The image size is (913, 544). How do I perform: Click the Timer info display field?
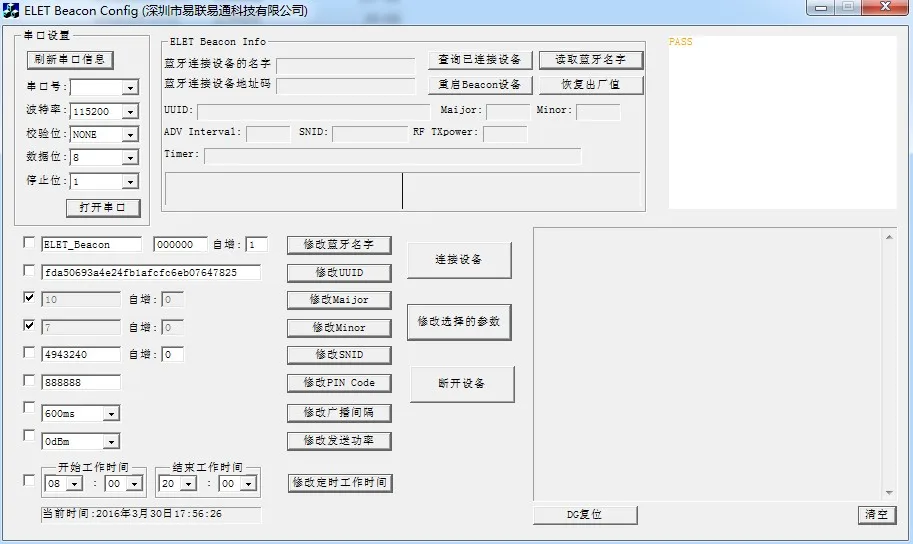tap(392, 156)
